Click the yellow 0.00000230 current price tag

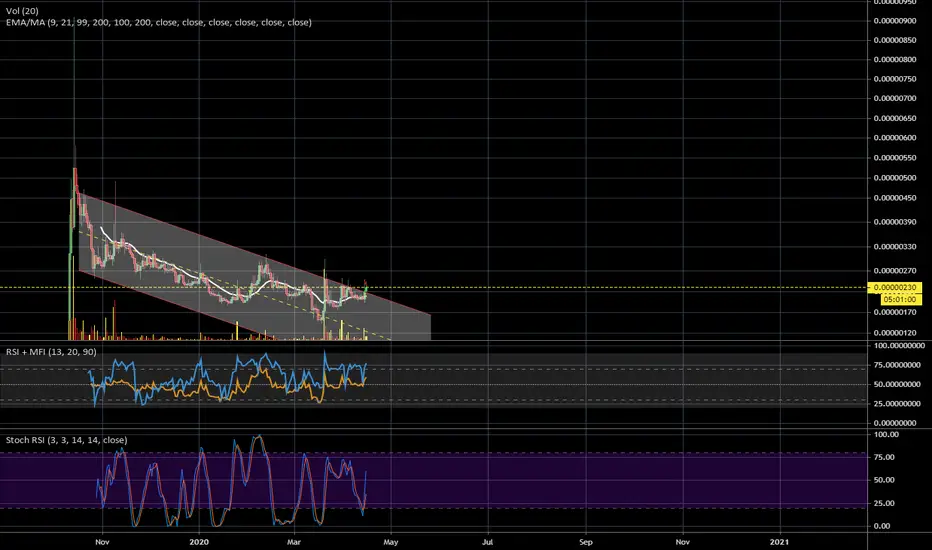click(895, 288)
